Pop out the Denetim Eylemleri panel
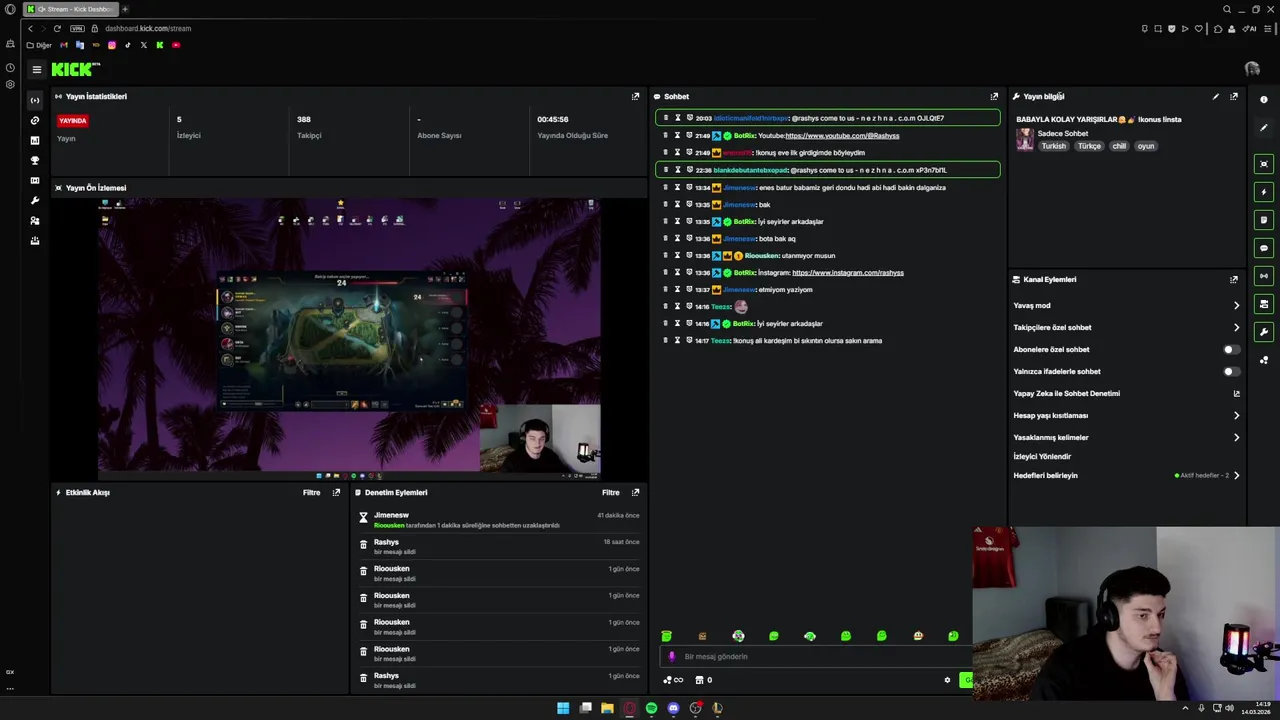The height and width of the screenshot is (720, 1280). [635, 492]
